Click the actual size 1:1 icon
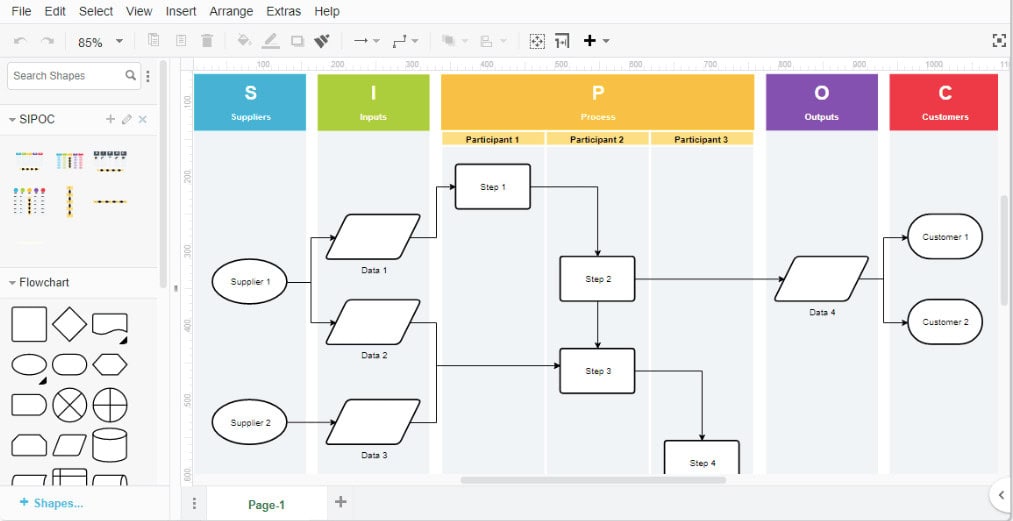The image size is (1013, 521). click(561, 41)
